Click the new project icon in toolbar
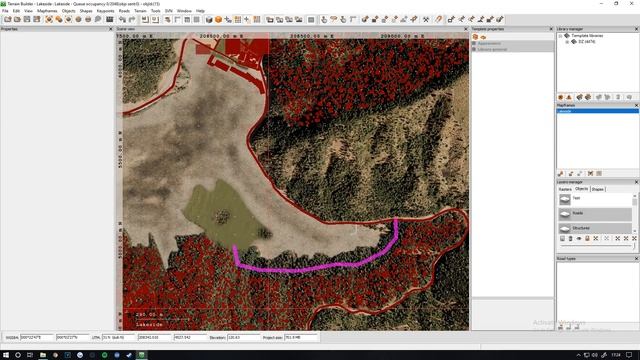 (x=8, y=19)
